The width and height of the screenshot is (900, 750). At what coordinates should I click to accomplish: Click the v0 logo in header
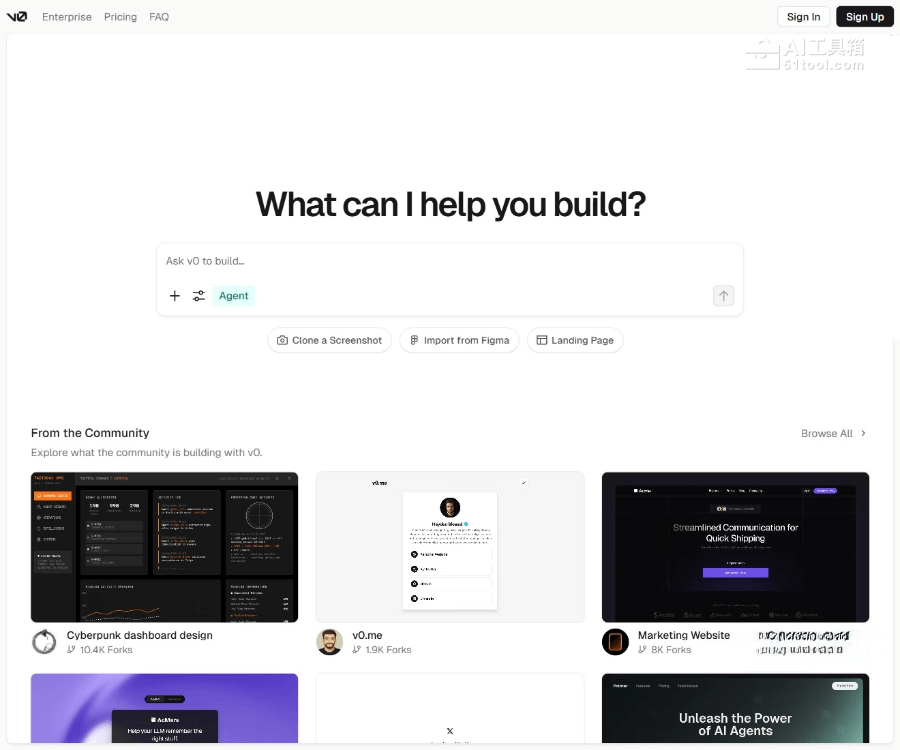17,17
